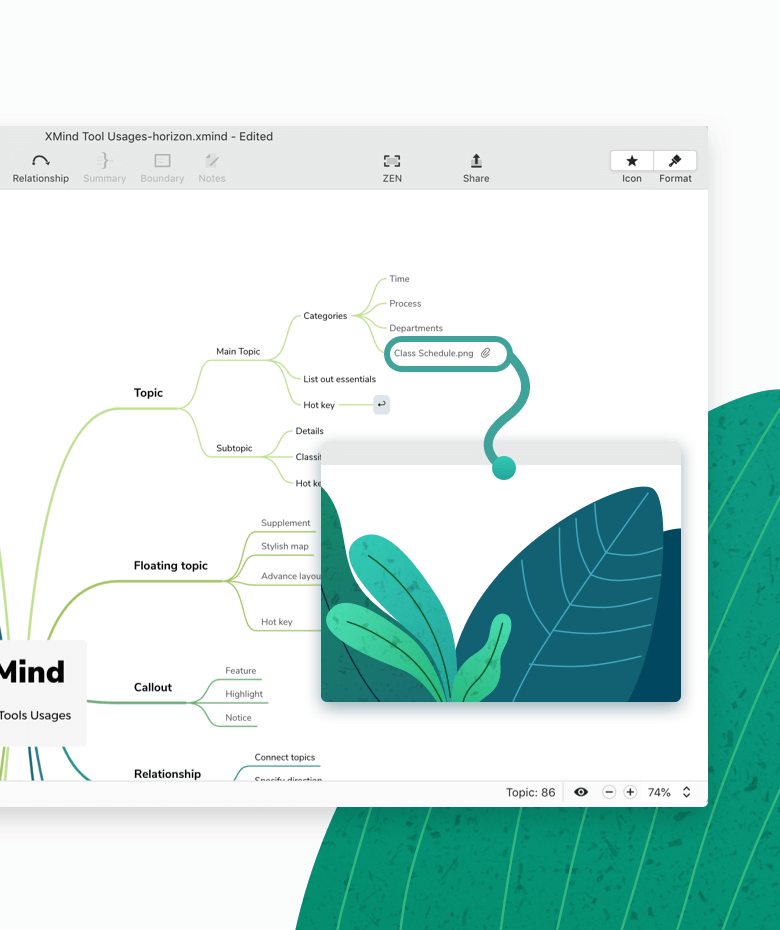Select the Floating topic branch
780x930 pixels.
[171, 565]
